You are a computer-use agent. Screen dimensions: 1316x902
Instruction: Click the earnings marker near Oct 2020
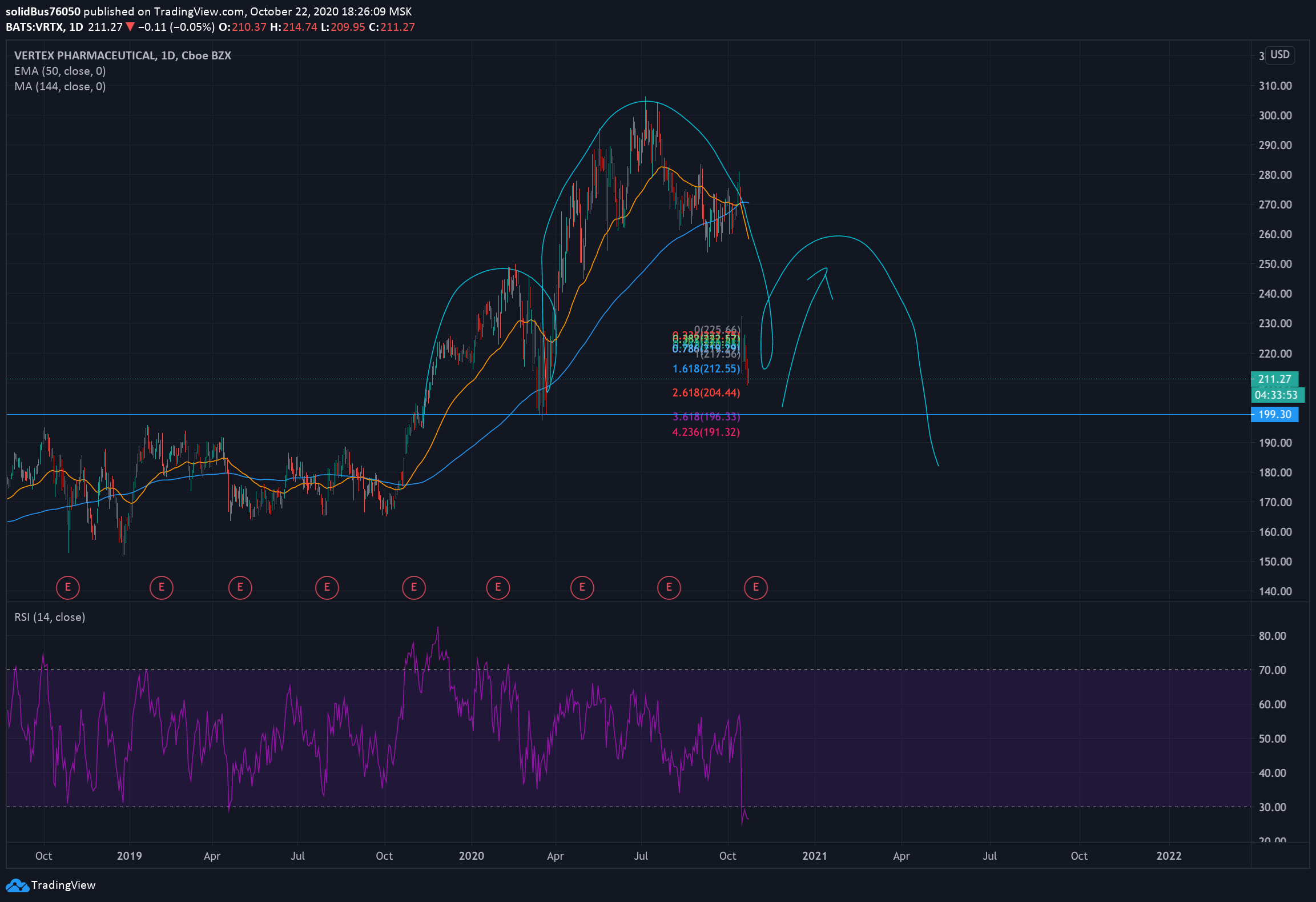pyautogui.click(x=756, y=587)
